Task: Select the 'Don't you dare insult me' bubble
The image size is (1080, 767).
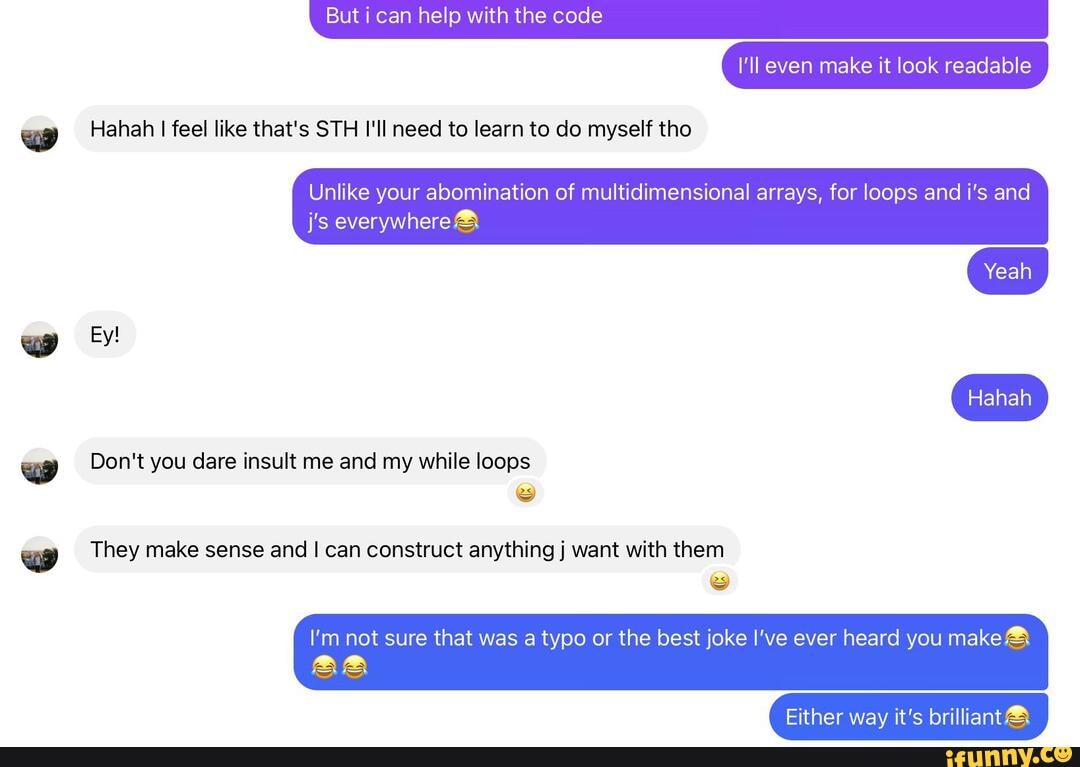Action: pos(310,461)
